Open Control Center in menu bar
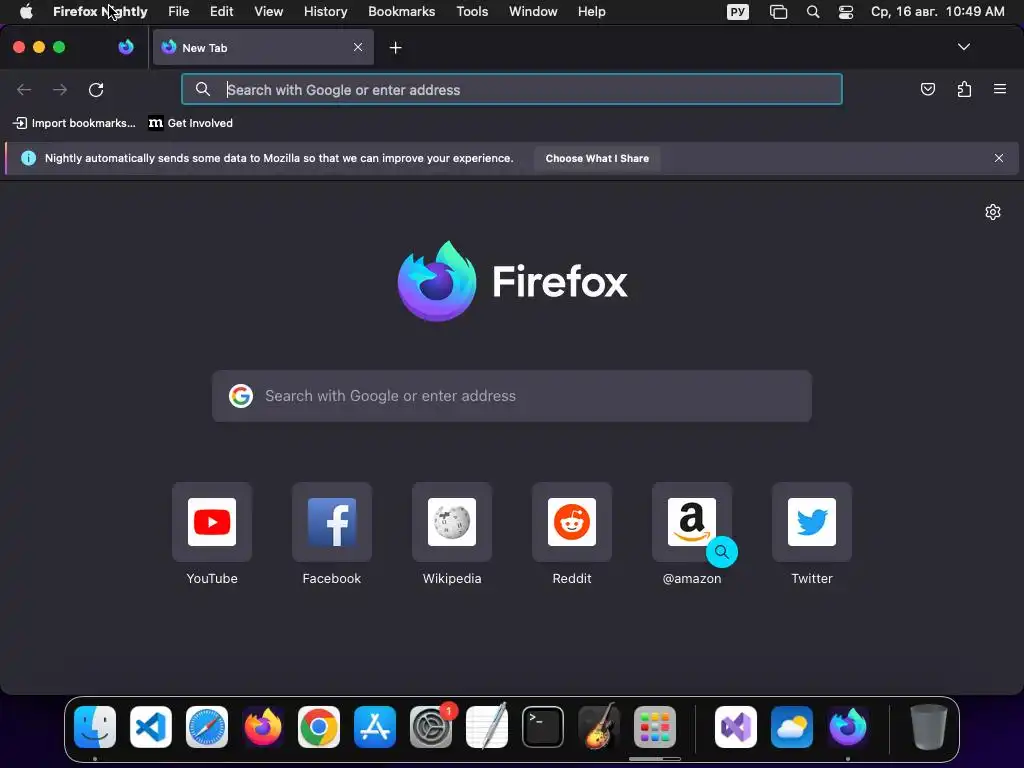The height and width of the screenshot is (768, 1024). (846, 12)
